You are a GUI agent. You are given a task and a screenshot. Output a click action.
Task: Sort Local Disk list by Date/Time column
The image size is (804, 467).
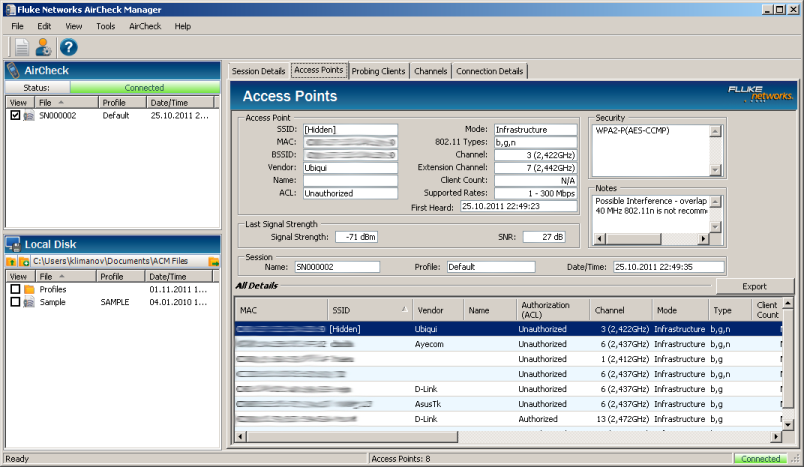[179, 276]
